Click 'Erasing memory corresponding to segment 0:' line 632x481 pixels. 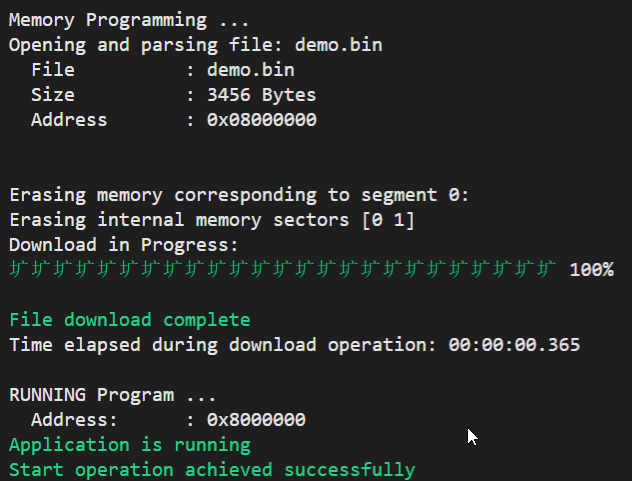(x=239, y=196)
